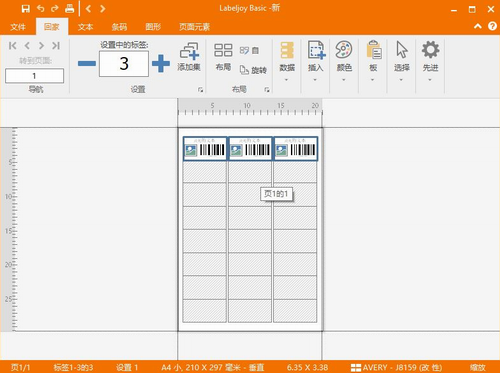Switch to the 页面元素 ribbon tab
Image resolution: width=500 pixels, height=373 pixels.
194,27
